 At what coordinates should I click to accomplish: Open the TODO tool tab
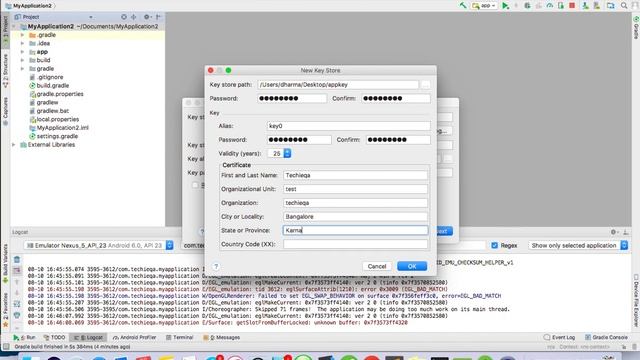pos(54,338)
